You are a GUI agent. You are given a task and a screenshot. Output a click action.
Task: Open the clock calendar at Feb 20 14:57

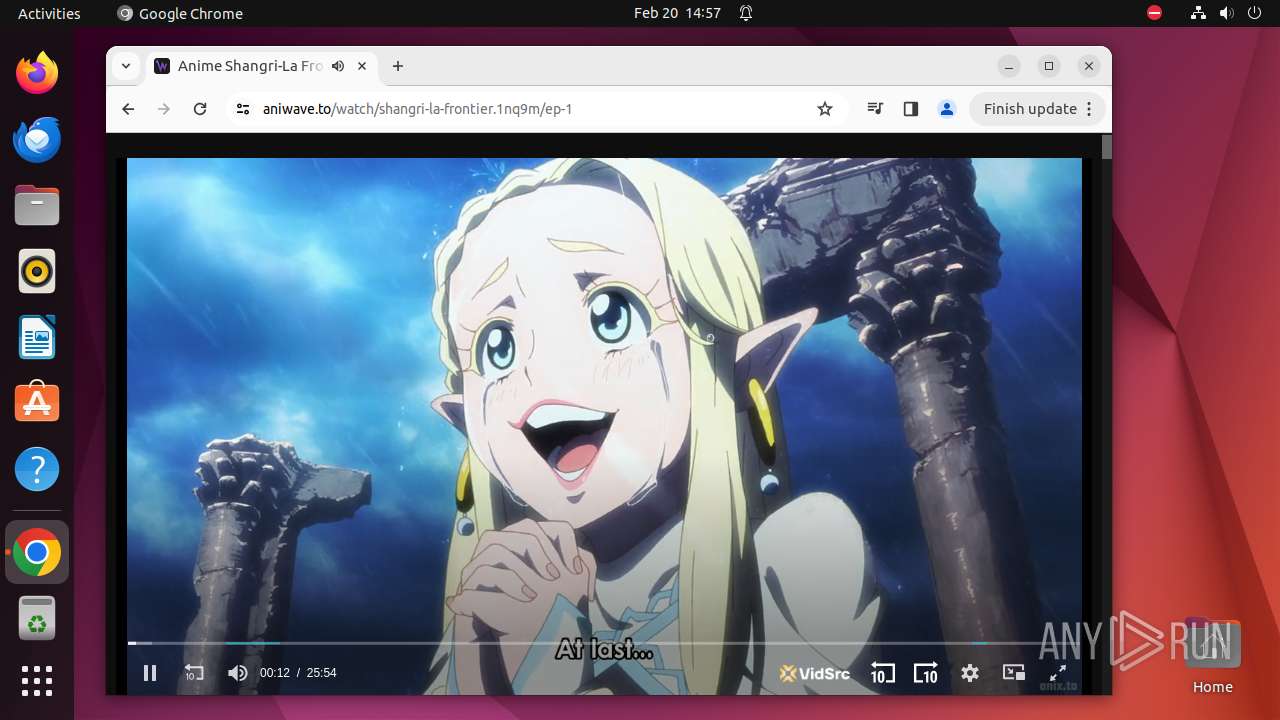click(x=677, y=13)
